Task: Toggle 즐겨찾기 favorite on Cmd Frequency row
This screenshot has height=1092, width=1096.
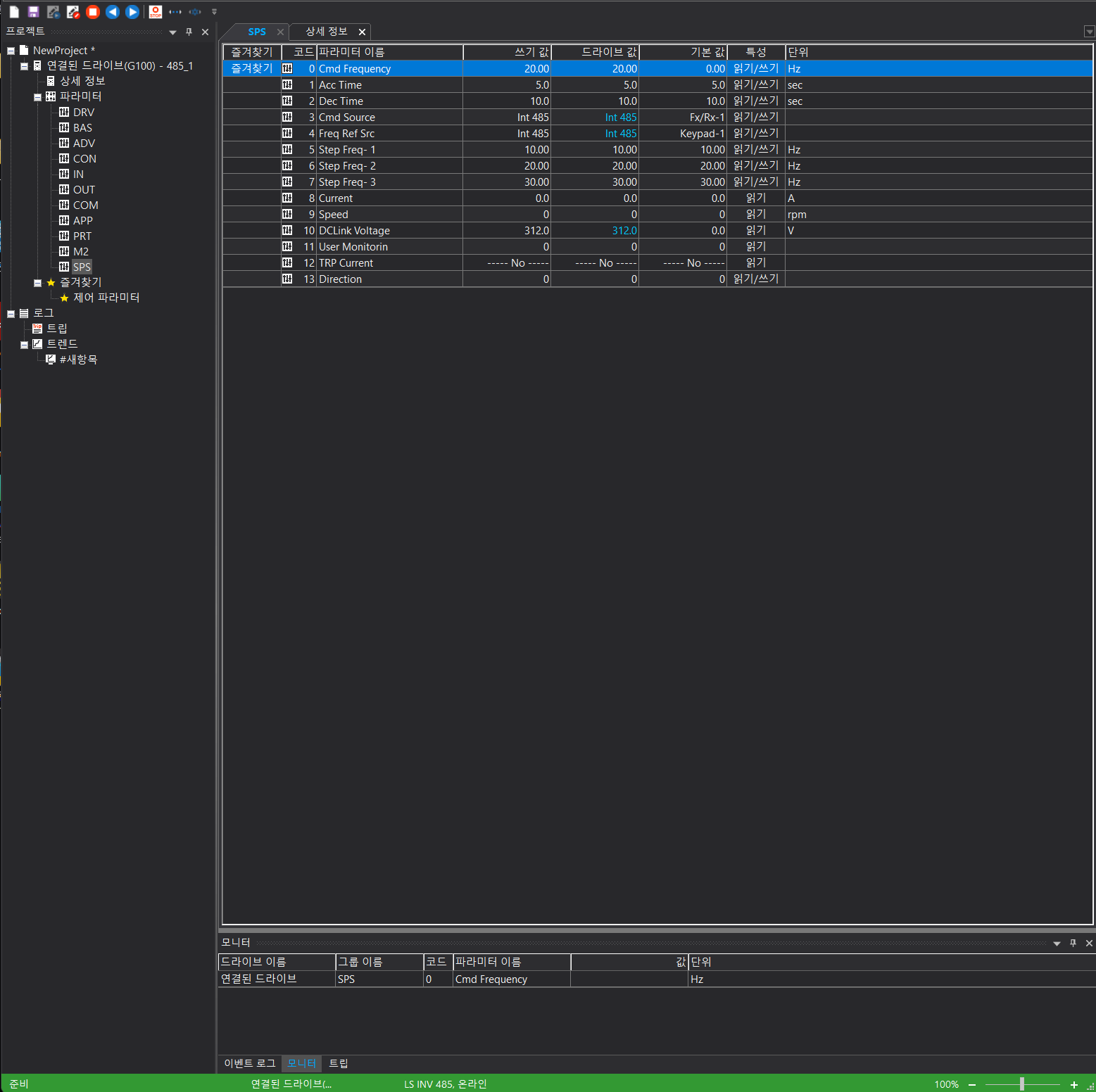Action: pyautogui.click(x=251, y=68)
